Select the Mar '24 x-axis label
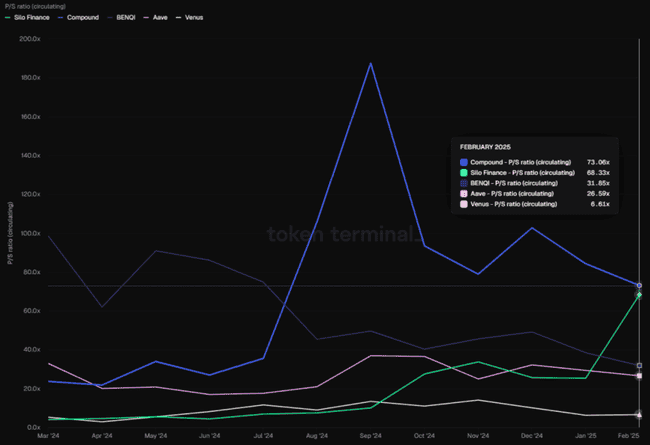This screenshot has height=445, width=650. 47,436
